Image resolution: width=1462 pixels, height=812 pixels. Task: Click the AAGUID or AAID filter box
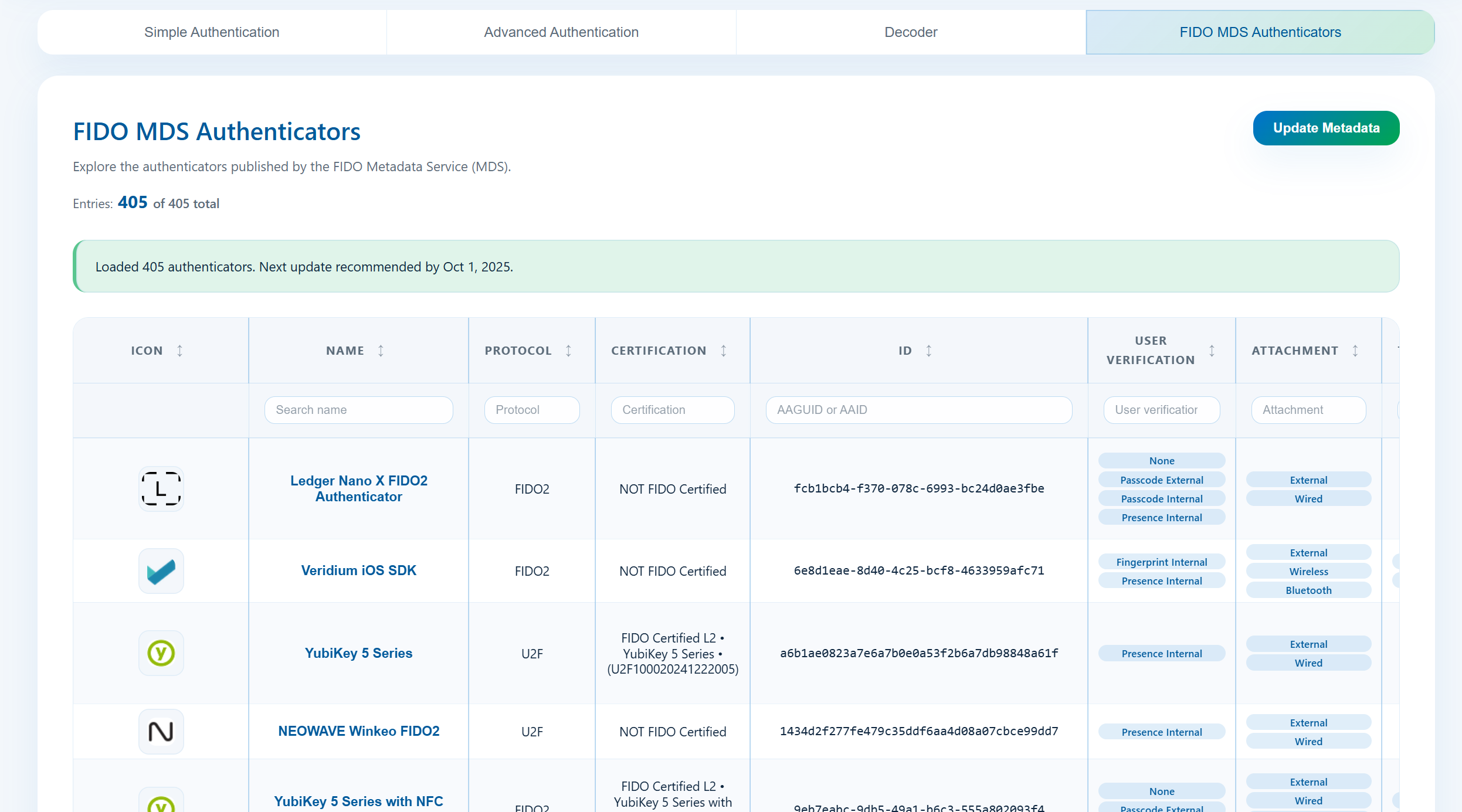[919, 410]
